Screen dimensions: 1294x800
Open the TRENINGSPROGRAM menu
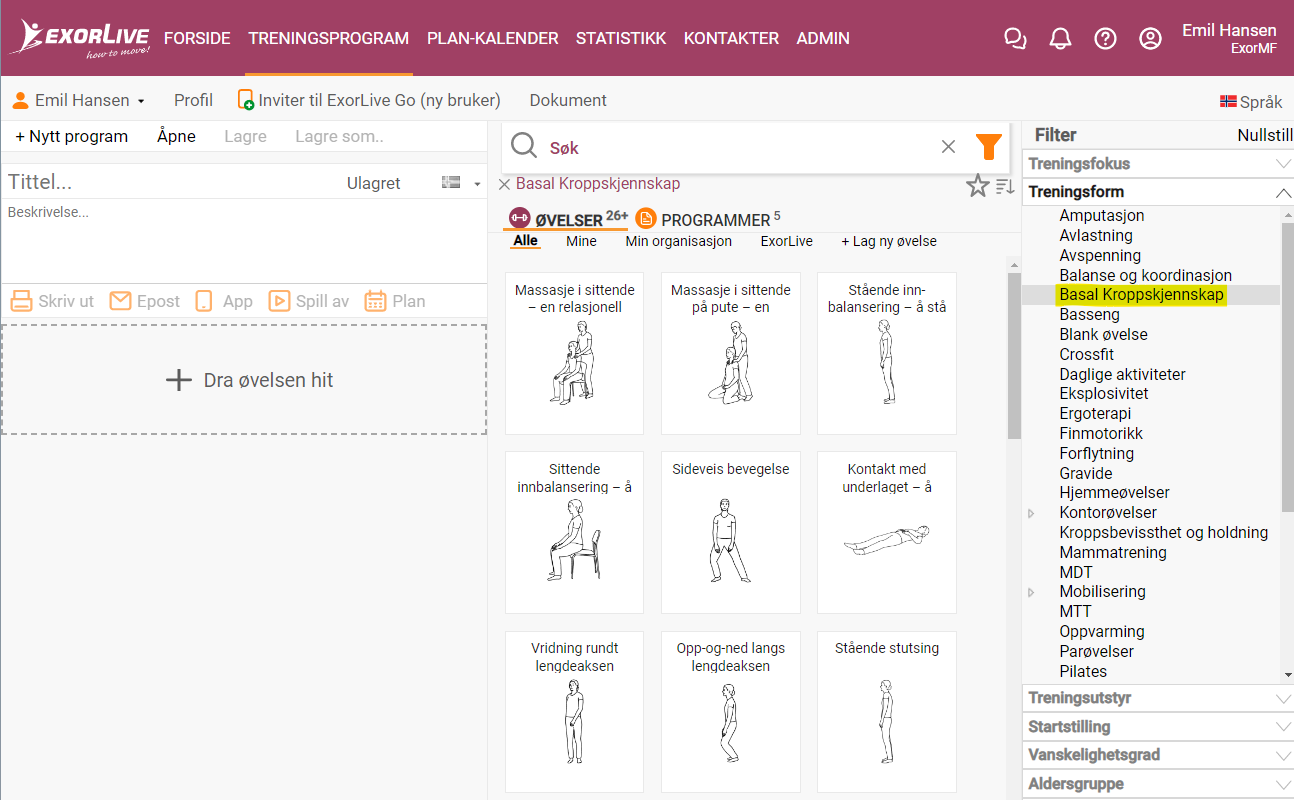(329, 38)
